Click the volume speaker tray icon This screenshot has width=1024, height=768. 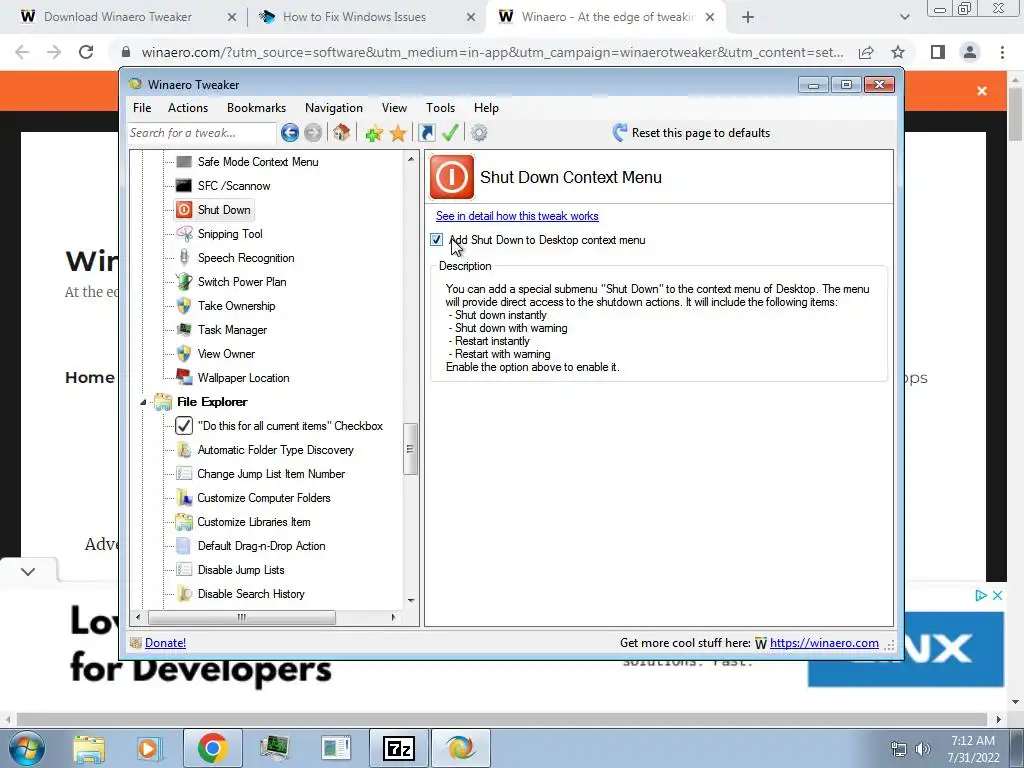923,749
